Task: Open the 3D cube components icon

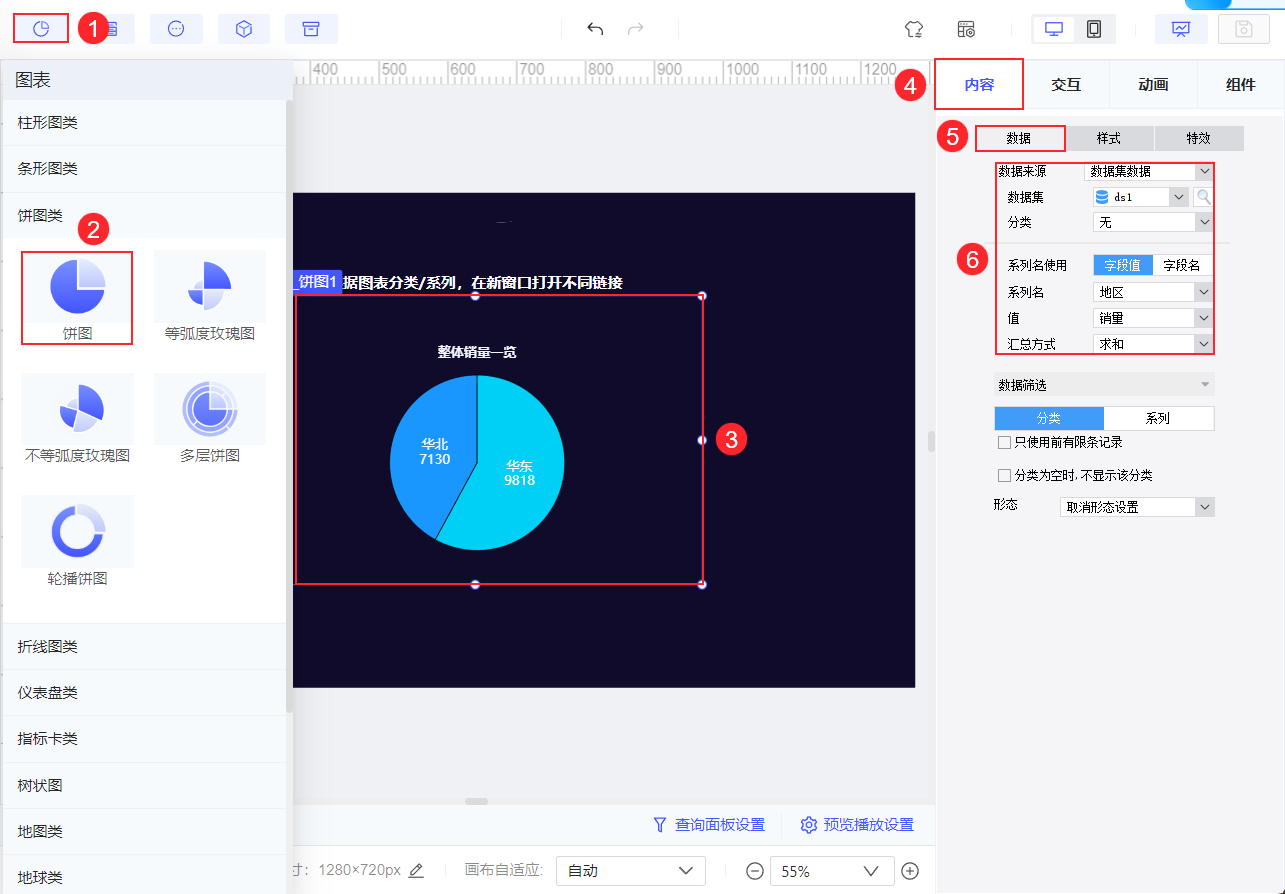Action: point(244,29)
